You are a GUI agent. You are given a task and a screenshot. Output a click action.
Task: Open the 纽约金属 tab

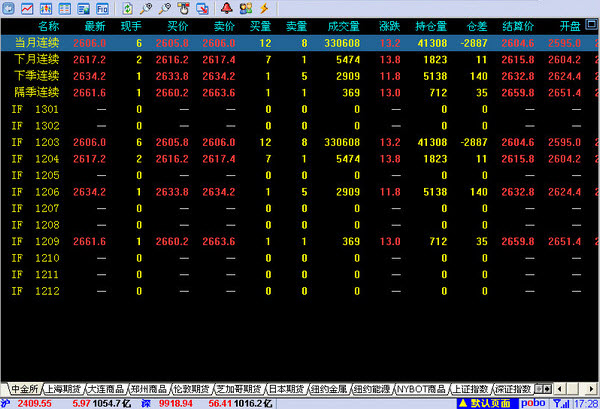(329, 389)
